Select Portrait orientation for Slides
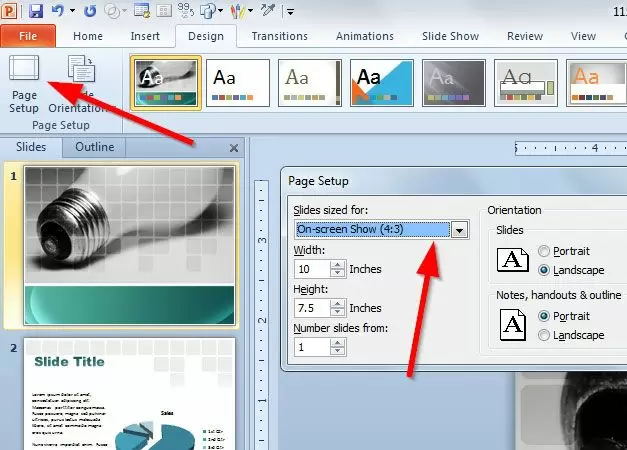 tap(545, 251)
